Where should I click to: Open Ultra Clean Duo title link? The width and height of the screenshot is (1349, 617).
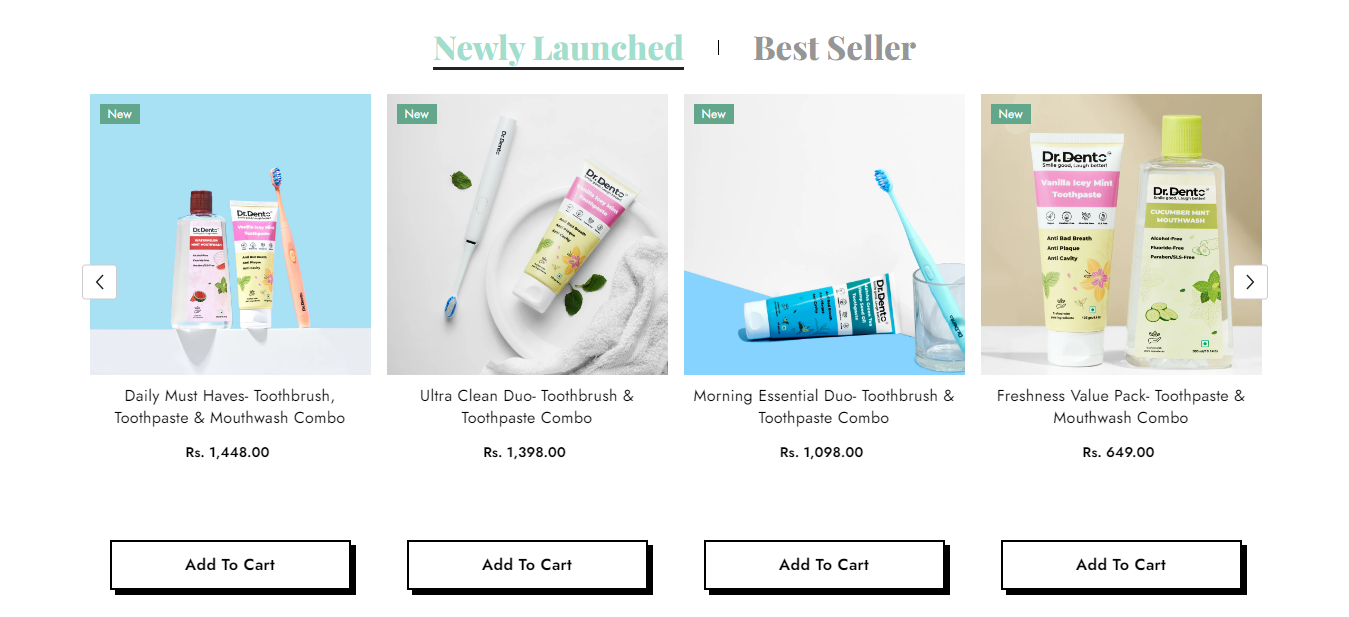527,407
